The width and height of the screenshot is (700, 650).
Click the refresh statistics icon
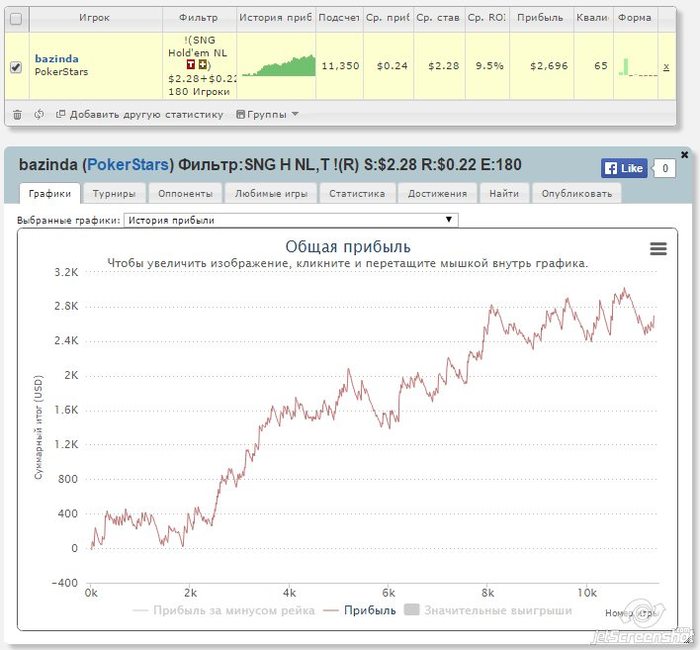[x=39, y=114]
